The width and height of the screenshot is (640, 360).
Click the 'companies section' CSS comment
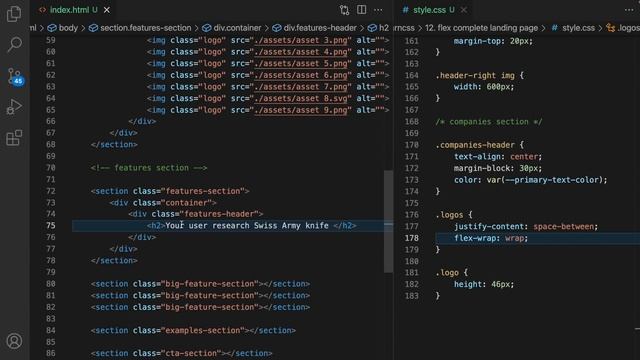(489, 122)
